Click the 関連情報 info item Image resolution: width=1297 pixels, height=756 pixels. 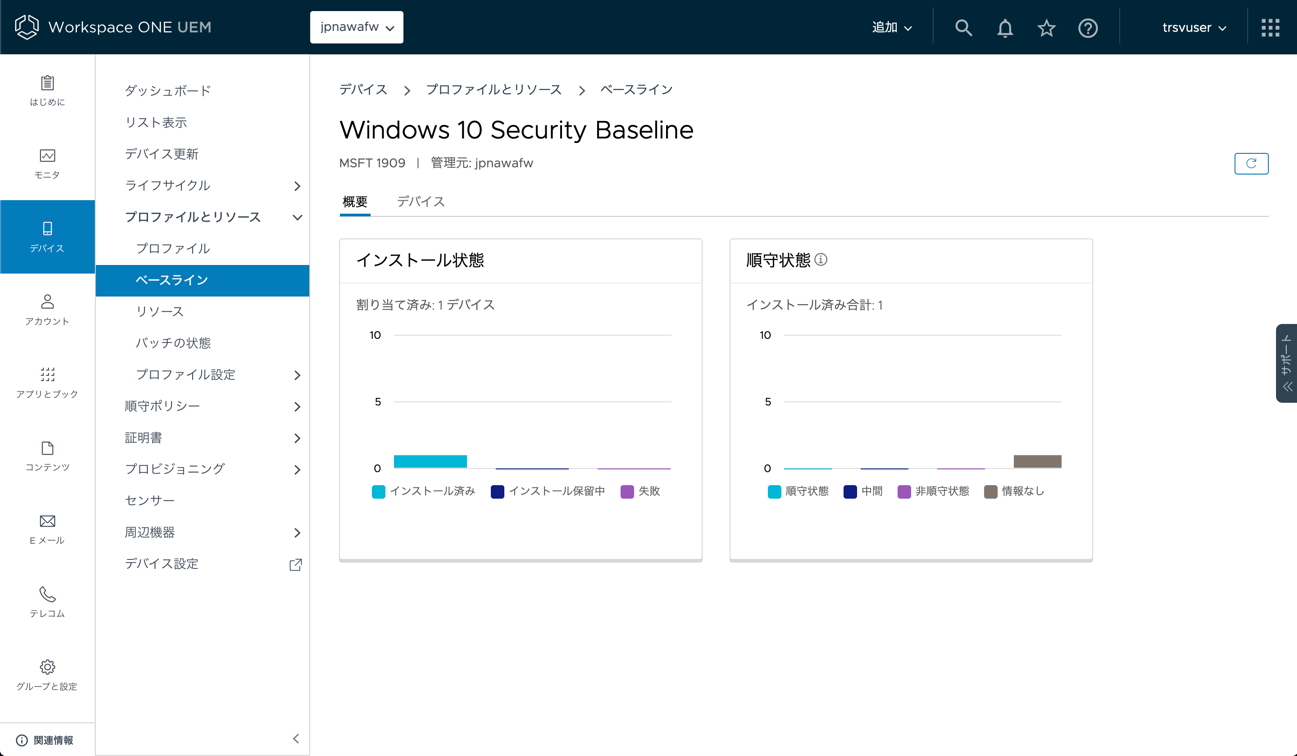coord(45,740)
